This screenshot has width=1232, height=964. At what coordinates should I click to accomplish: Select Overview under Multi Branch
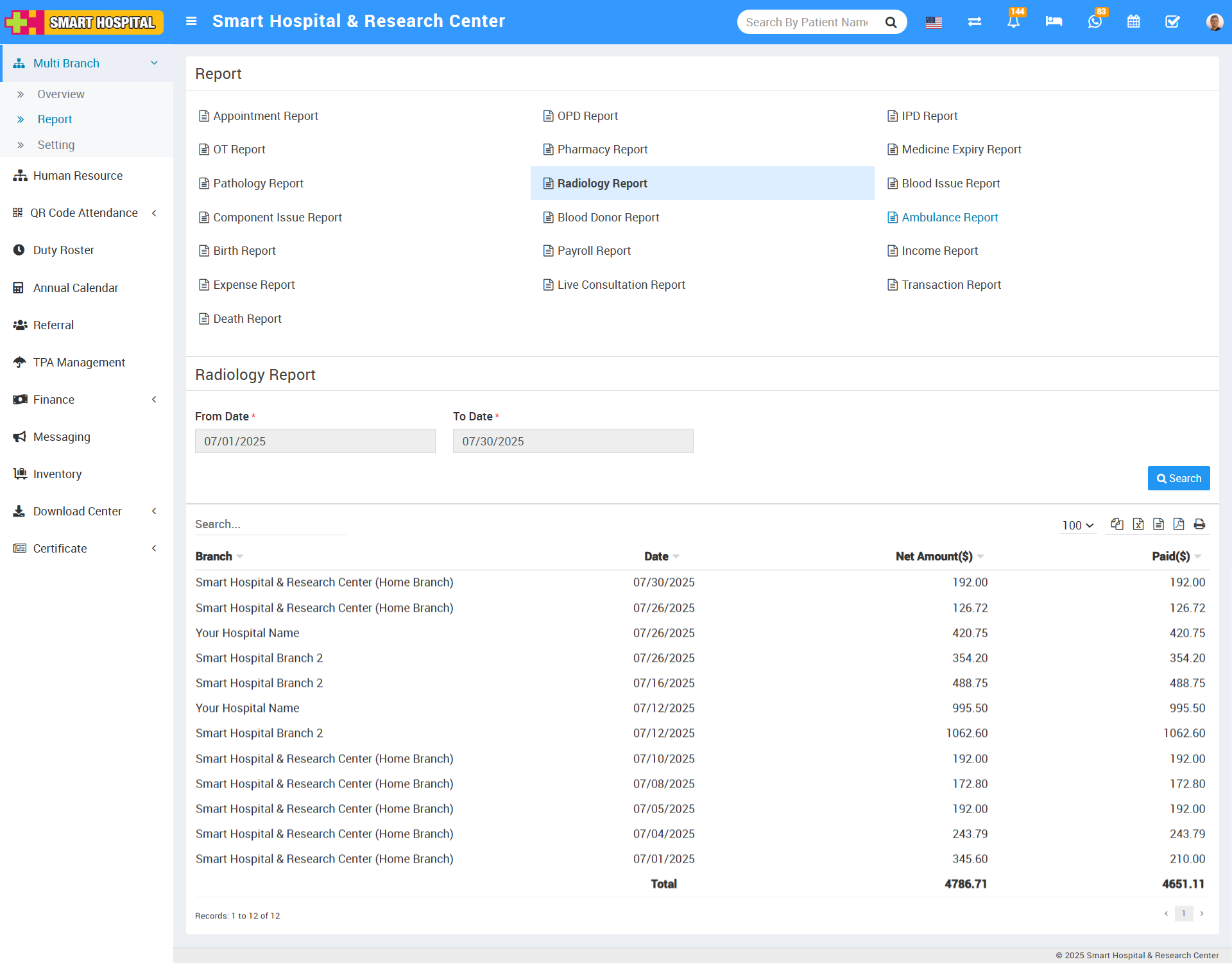60,94
